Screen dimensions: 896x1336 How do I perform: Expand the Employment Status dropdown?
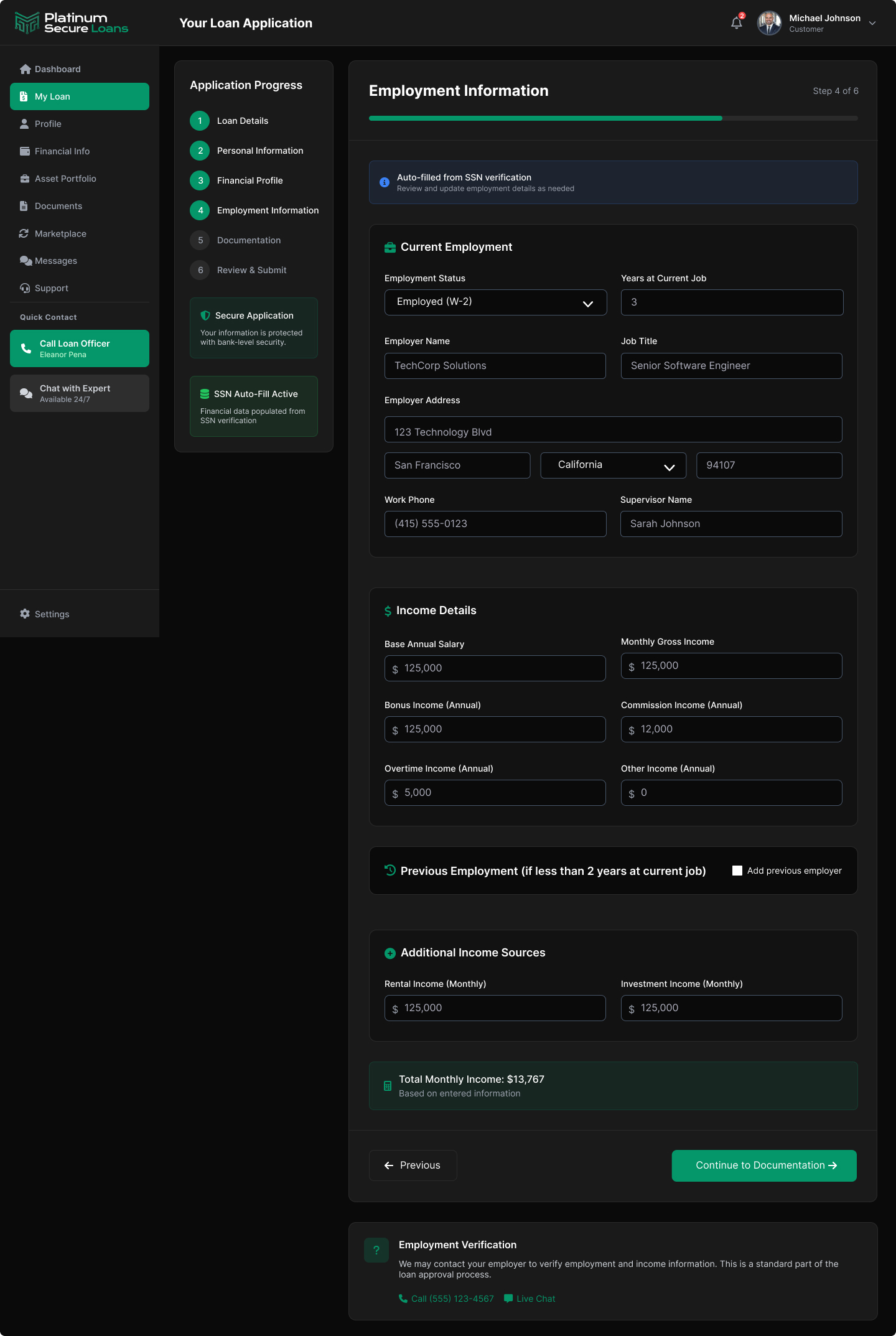[495, 302]
